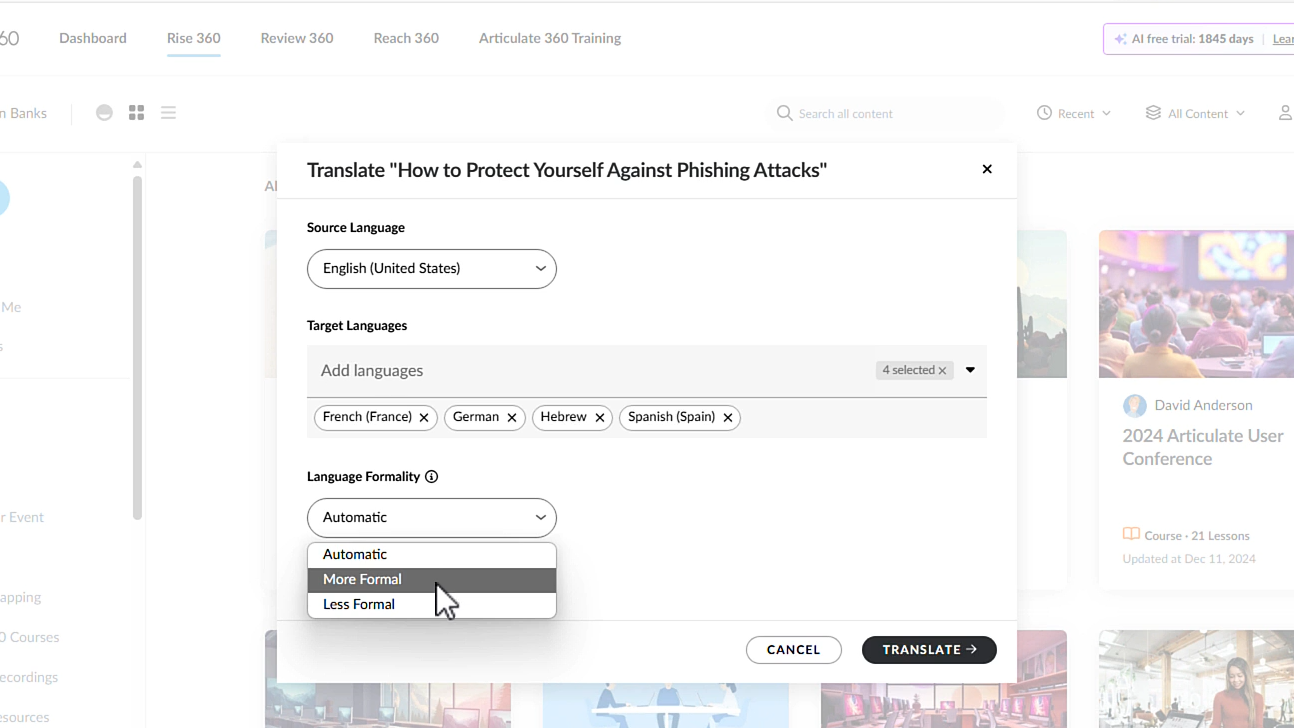Open Language Formality dropdown
Screen dimensions: 1294x728
(431, 518)
